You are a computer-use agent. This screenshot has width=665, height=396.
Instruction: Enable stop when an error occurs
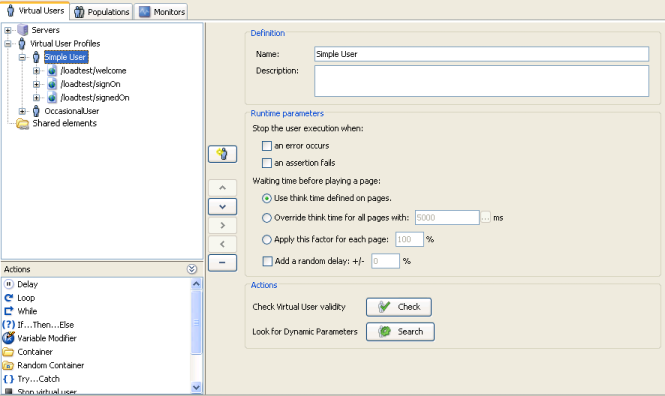pos(267,146)
